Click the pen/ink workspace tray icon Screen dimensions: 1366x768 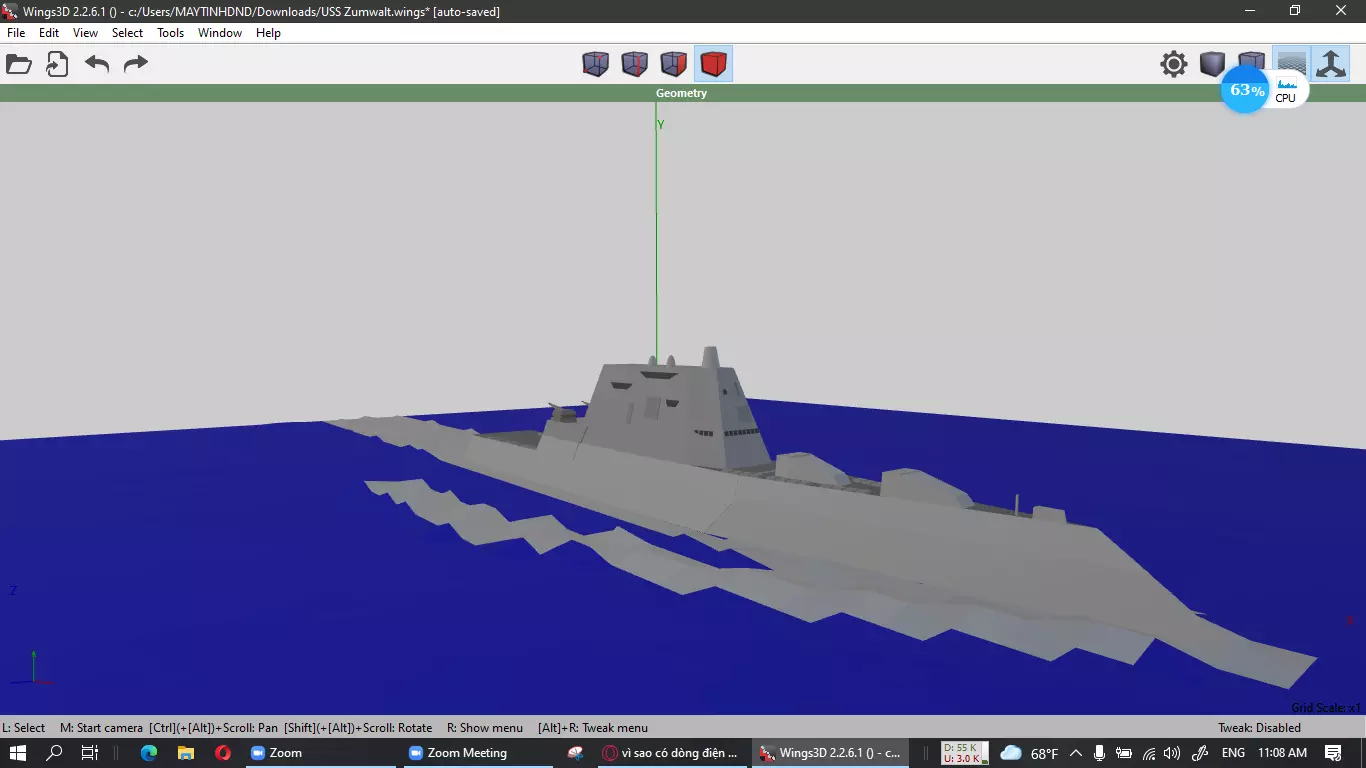[1201, 753]
